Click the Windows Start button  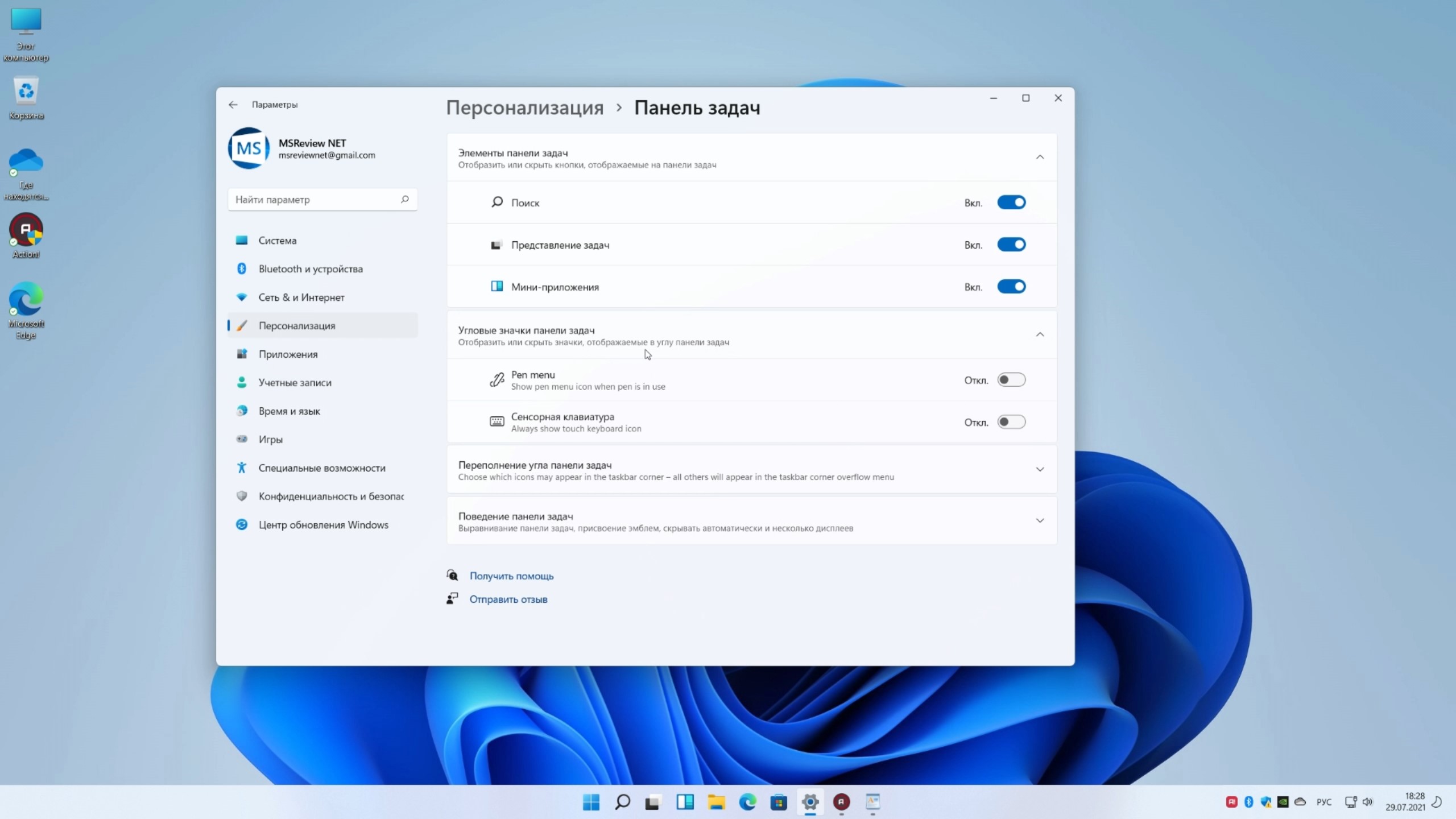pyautogui.click(x=591, y=802)
